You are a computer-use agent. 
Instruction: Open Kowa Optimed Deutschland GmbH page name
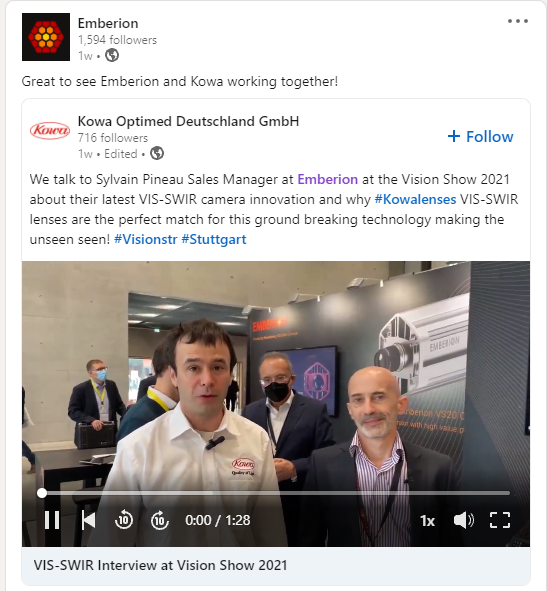click(x=188, y=121)
